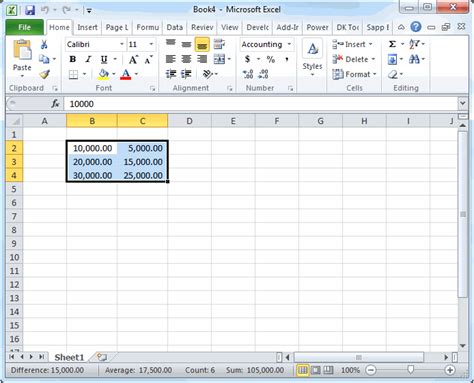Click the formula bar showing 10000
Screen dimensions: 474x383
pos(260,104)
